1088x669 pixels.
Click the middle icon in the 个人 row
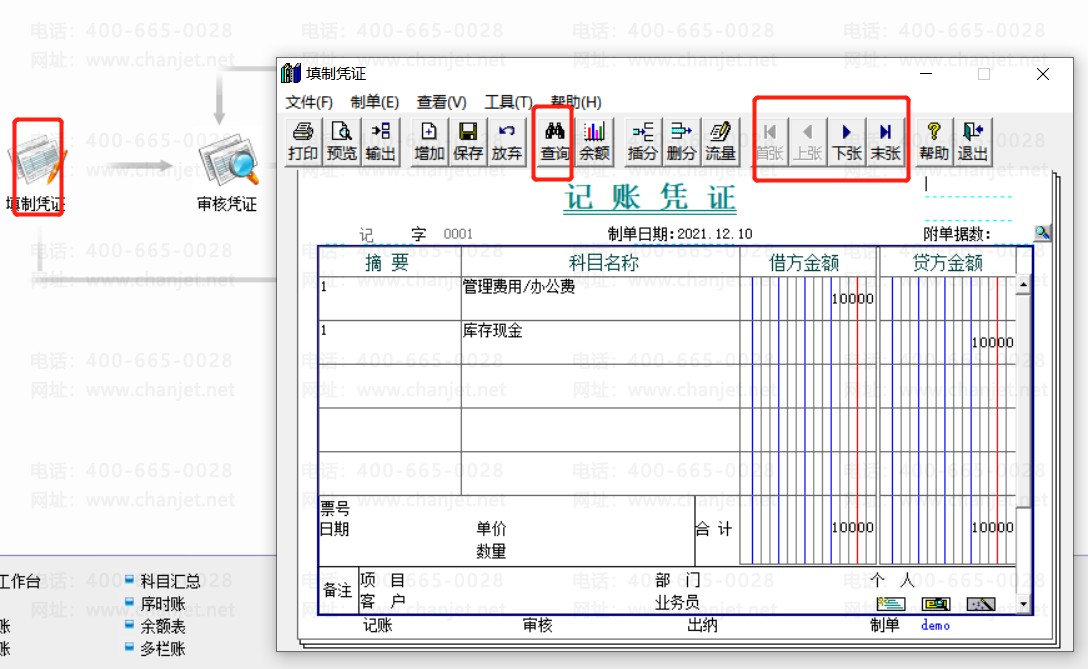[x=936, y=604]
